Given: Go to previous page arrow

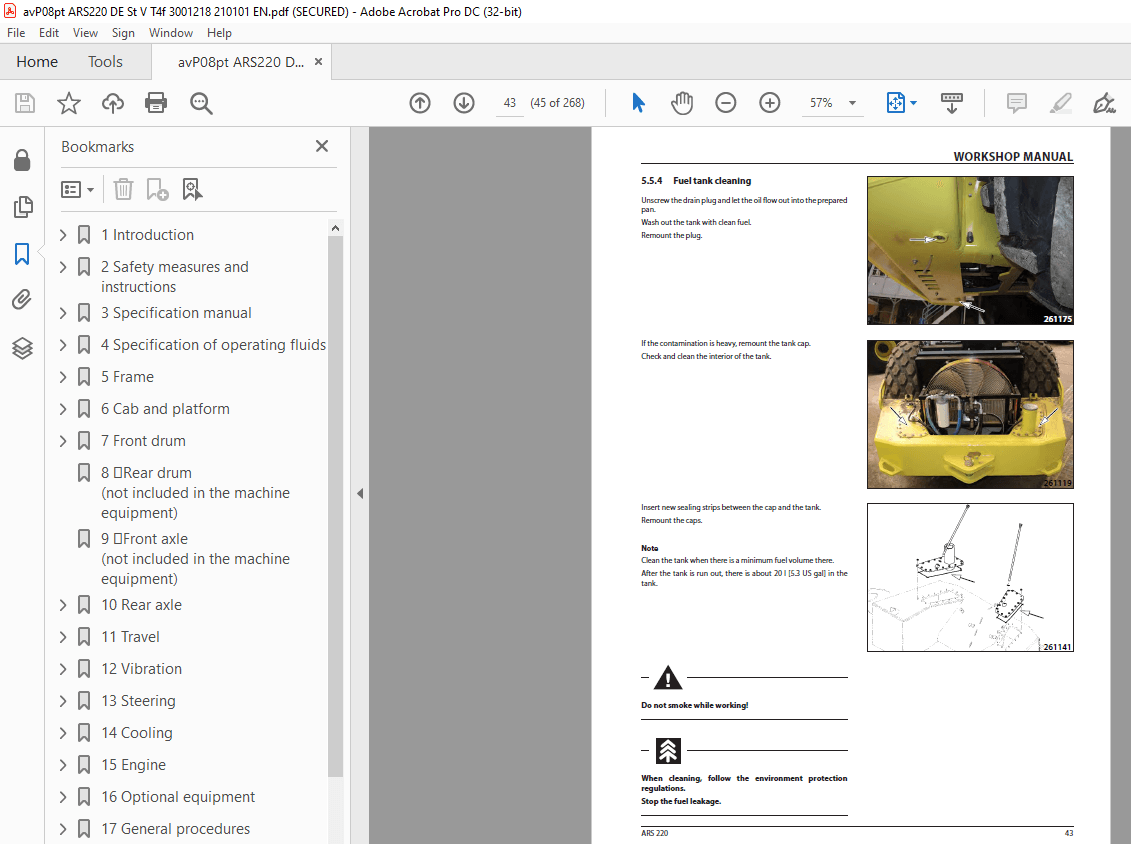Looking at the screenshot, I should pyautogui.click(x=420, y=103).
